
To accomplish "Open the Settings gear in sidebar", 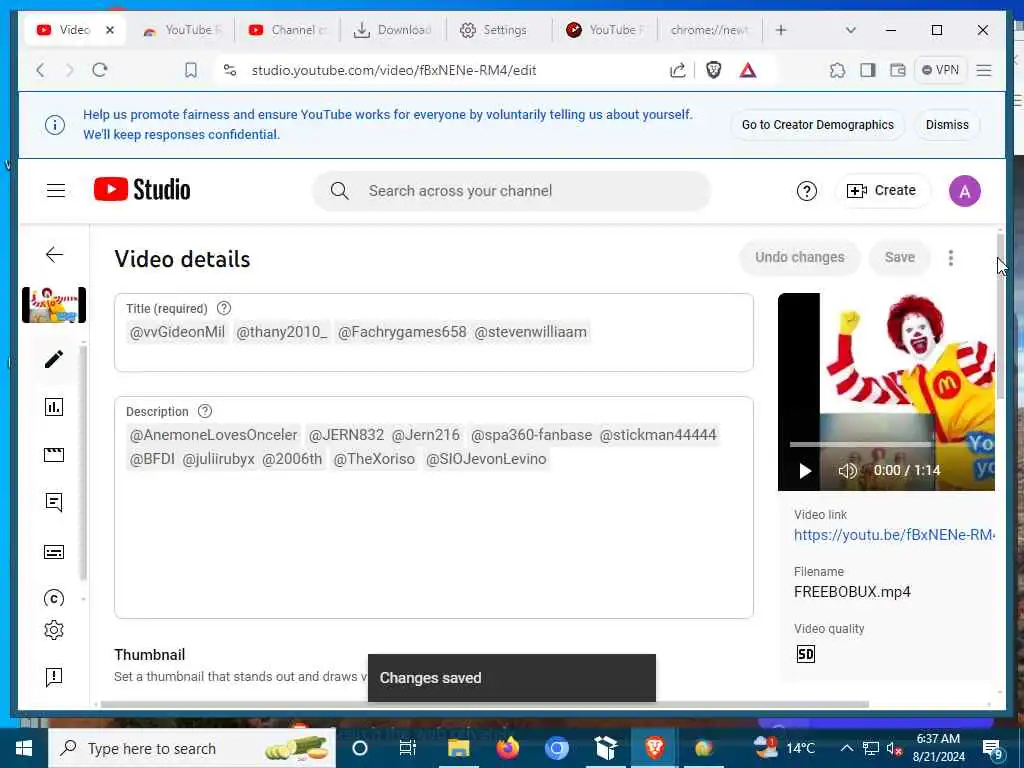I will (54, 630).
